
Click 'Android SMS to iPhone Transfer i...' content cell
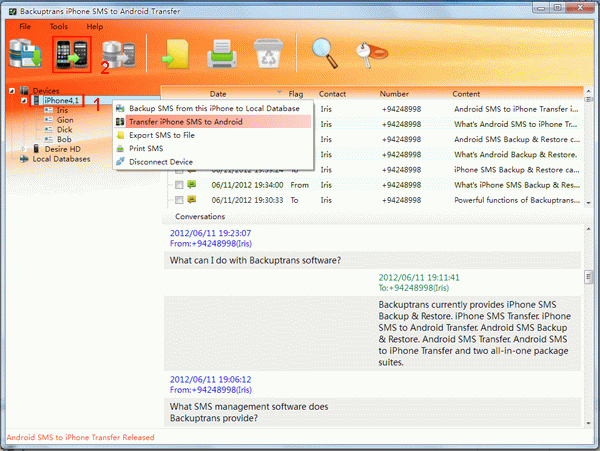516,109
